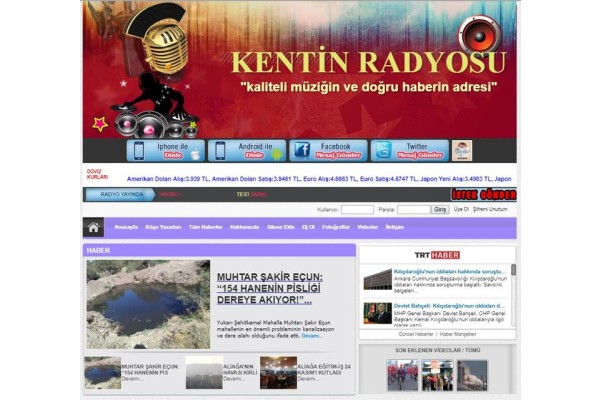Open small pond thumbnail in news strip
This screenshot has width=600, height=400.
tap(103, 373)
